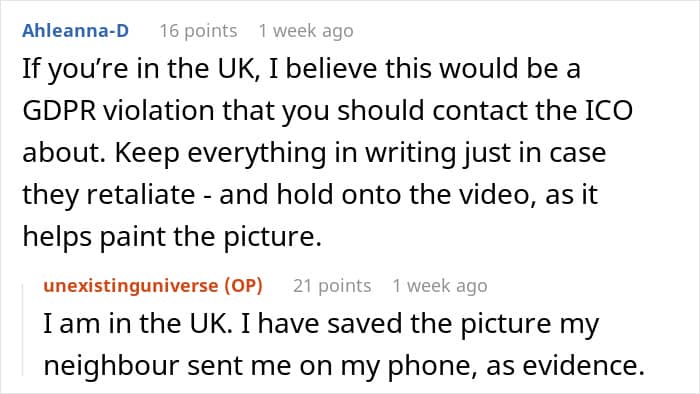Open the top comment's 1 week ago timestamp

tap(306, 31)
